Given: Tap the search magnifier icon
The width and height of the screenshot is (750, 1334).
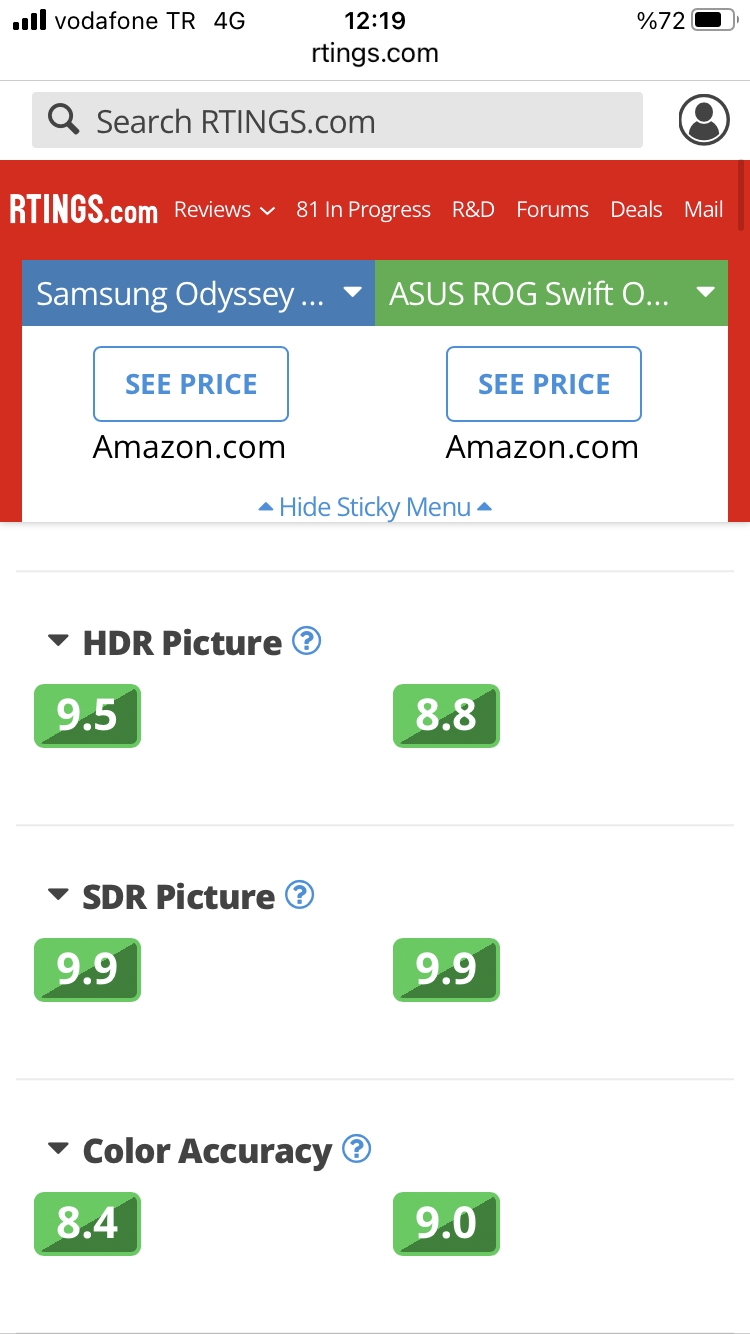Looking at the screenshot, I should [64, 121].
